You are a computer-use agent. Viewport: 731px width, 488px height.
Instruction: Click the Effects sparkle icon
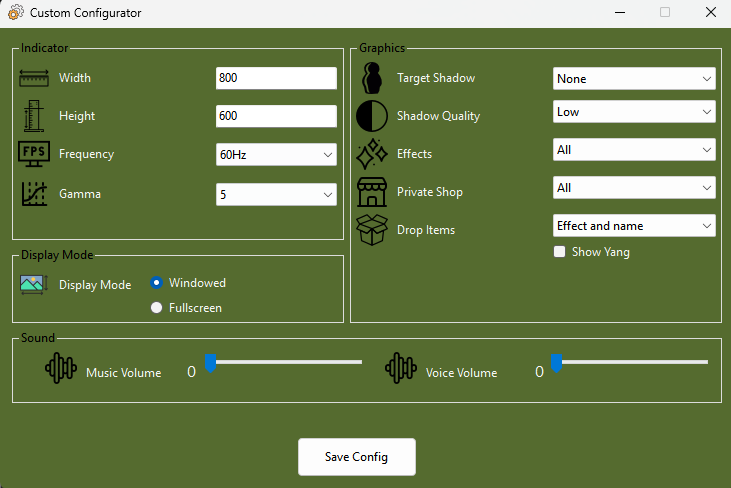(x=372, y=154)
